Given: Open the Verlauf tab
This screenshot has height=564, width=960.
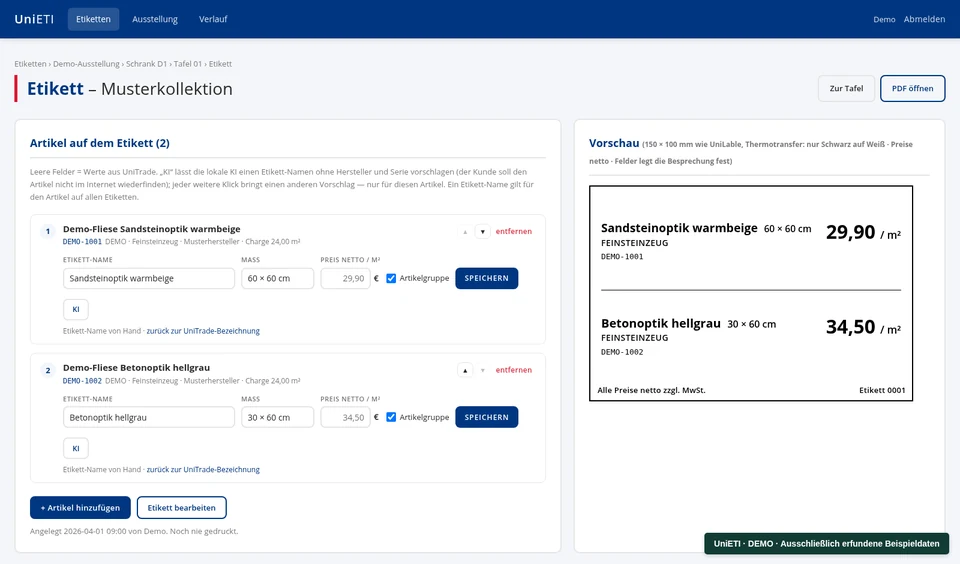Looking at the screenshot, I should coord(213,19).
